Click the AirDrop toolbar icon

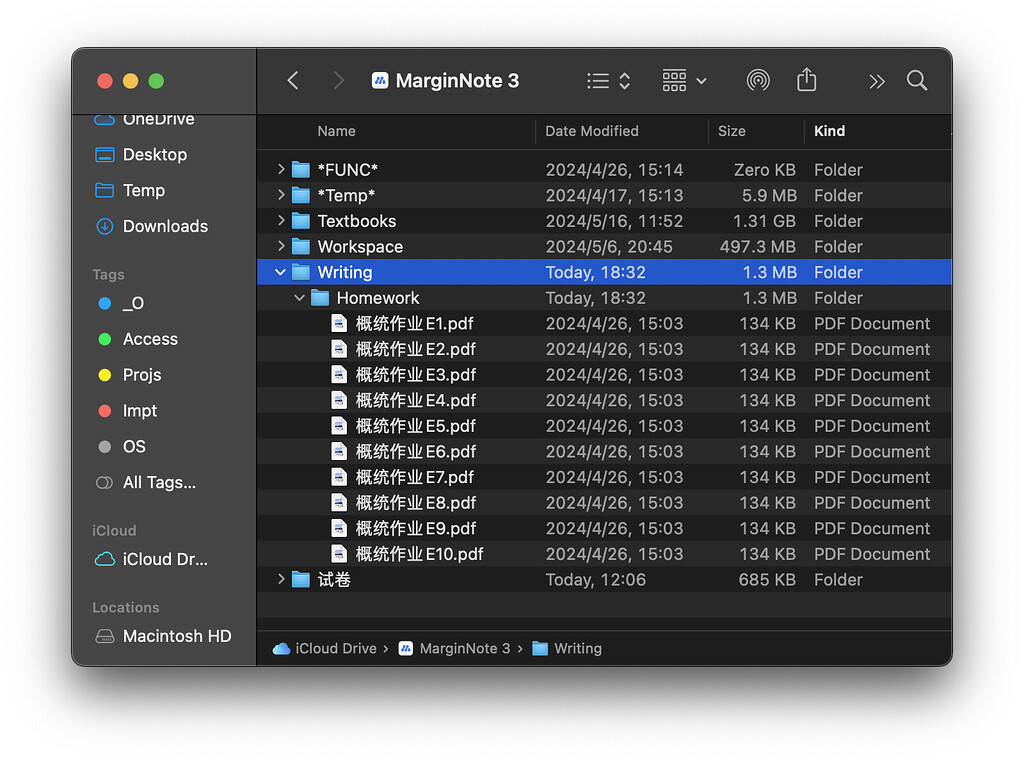[x=758, y=81]
